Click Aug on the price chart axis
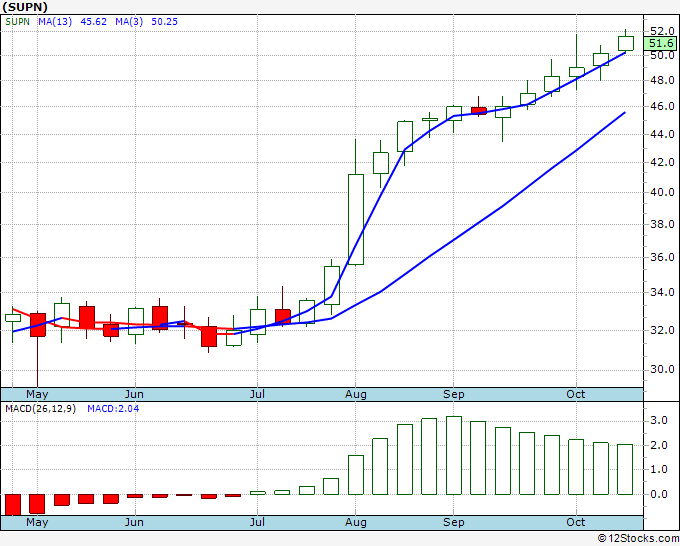Image resolution: width=680 pixels, height=546 pixels. [x=356, y=395]
